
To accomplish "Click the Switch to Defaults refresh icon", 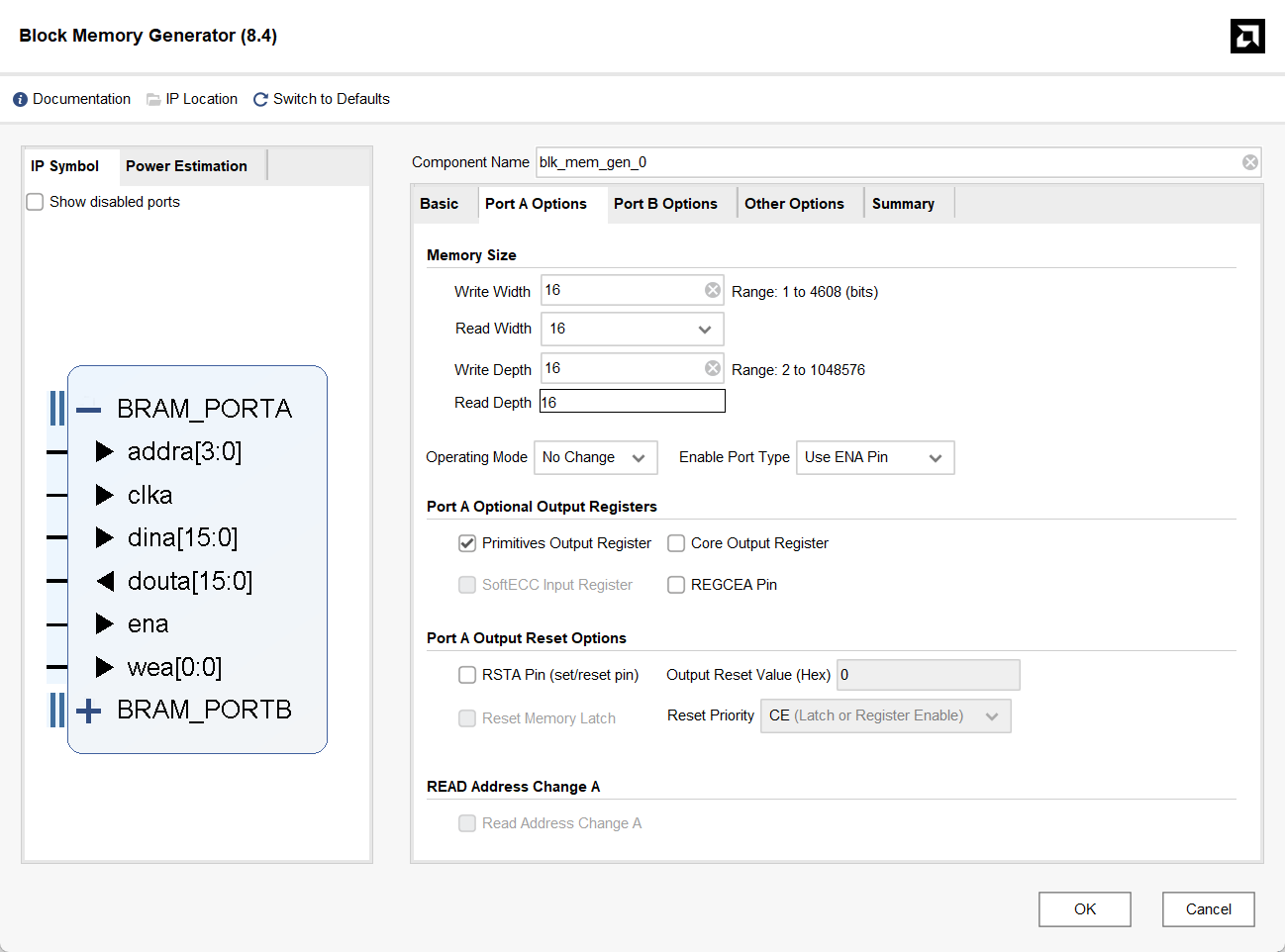I will (260, 100).
